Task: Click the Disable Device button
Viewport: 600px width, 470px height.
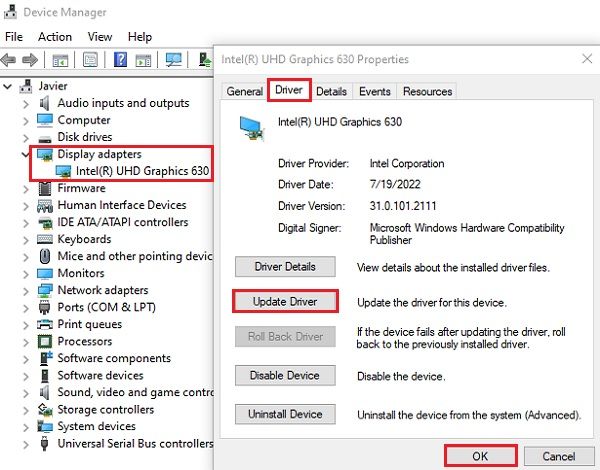Action: pos(285,375)
